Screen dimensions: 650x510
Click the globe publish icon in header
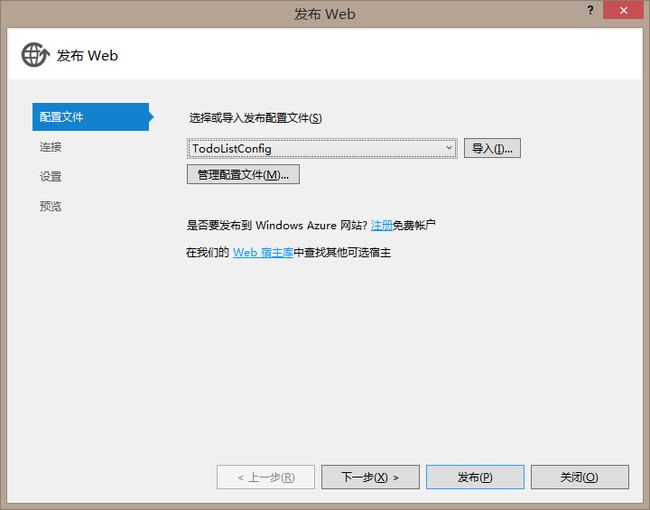[x=35, y=55]
